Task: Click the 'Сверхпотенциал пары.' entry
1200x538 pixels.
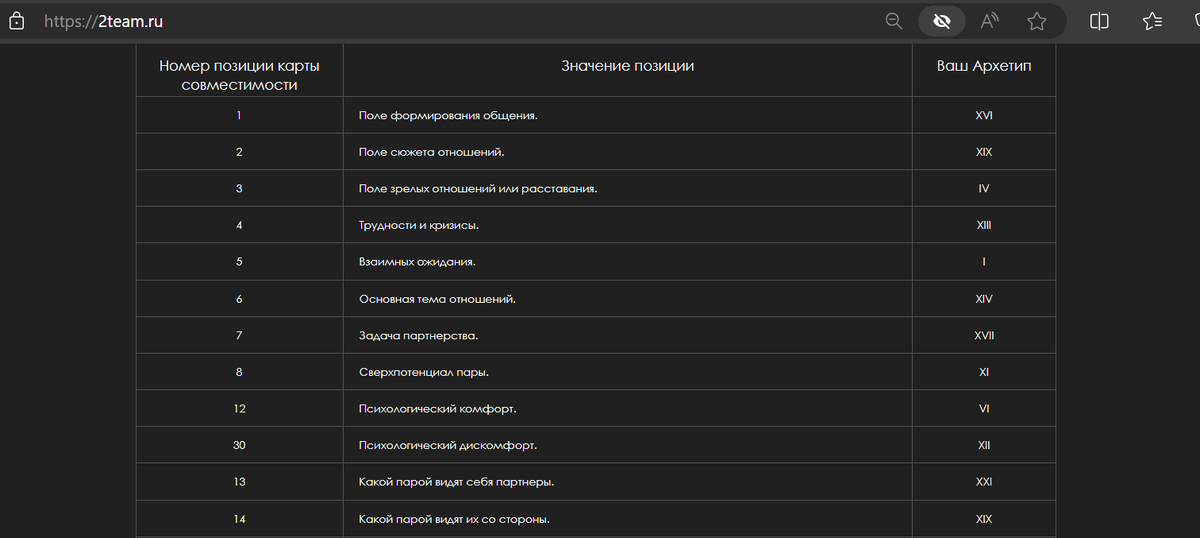Action: pyautogui.click(x=424, y=372)
